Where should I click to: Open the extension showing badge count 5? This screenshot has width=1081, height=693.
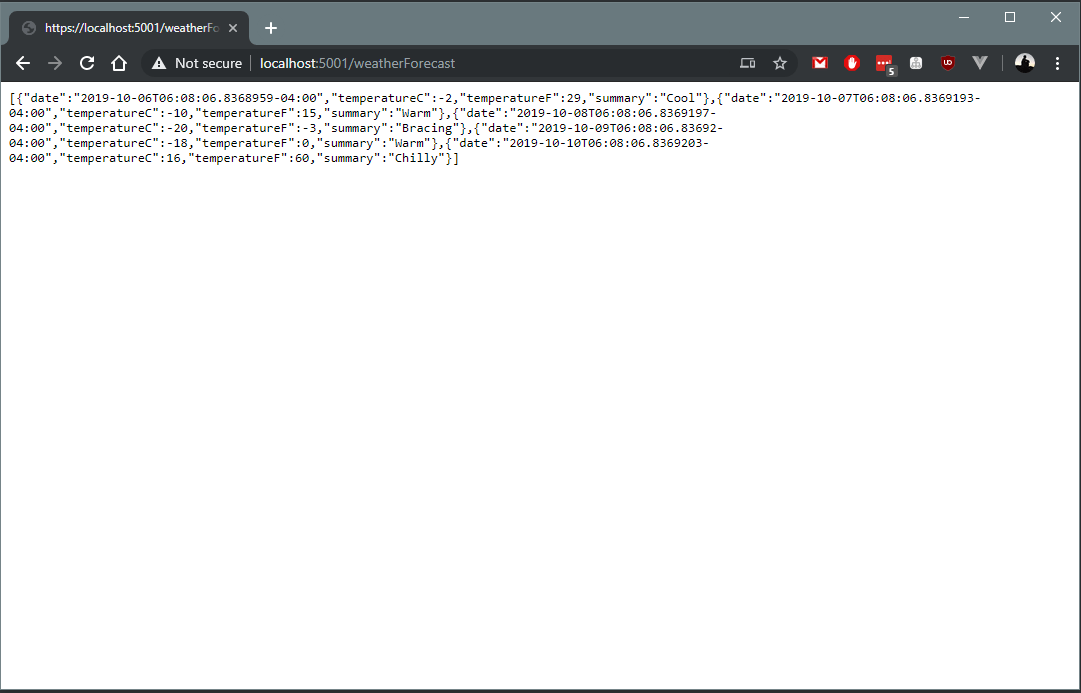(x=884, y=63)
